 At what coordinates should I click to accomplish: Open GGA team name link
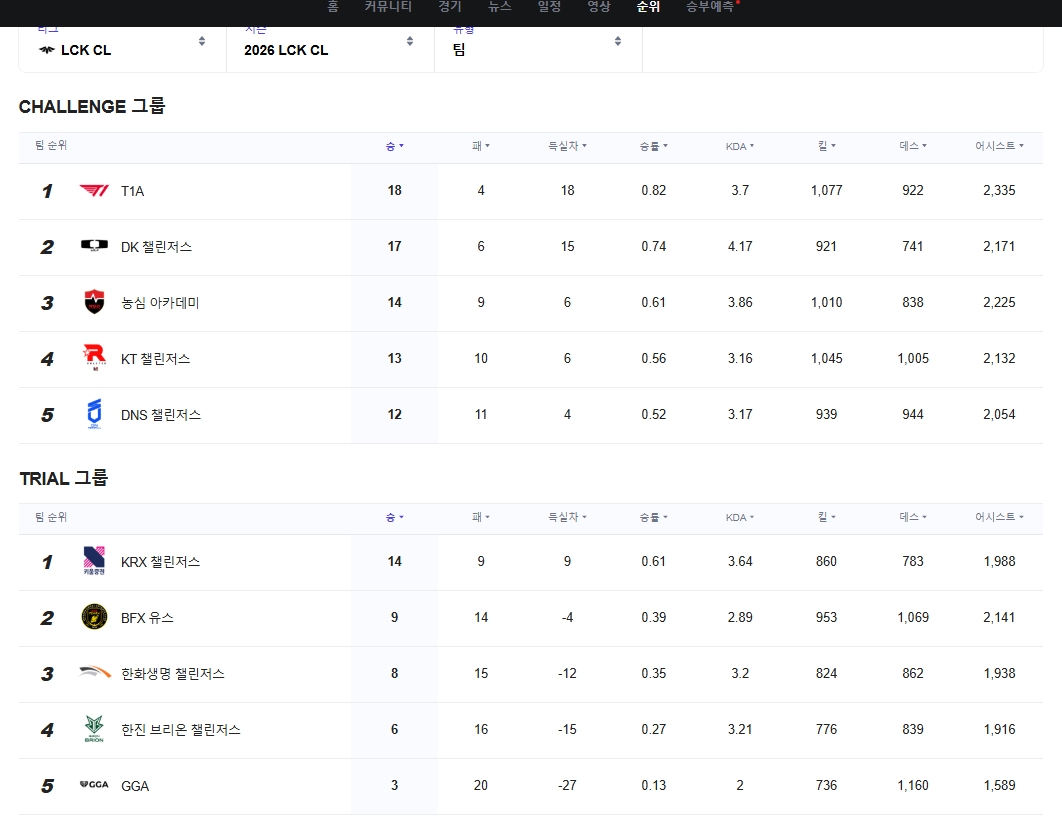click(x=135, y=786)
